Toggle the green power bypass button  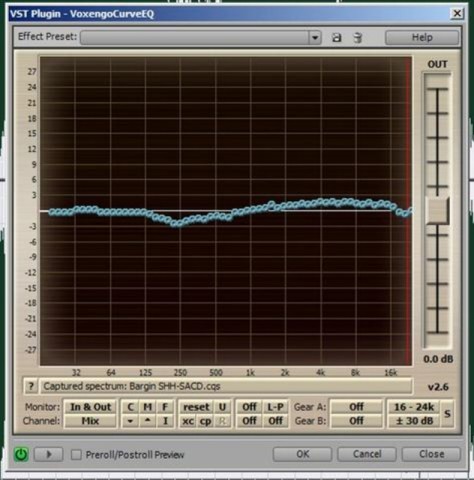pos(21,454)
